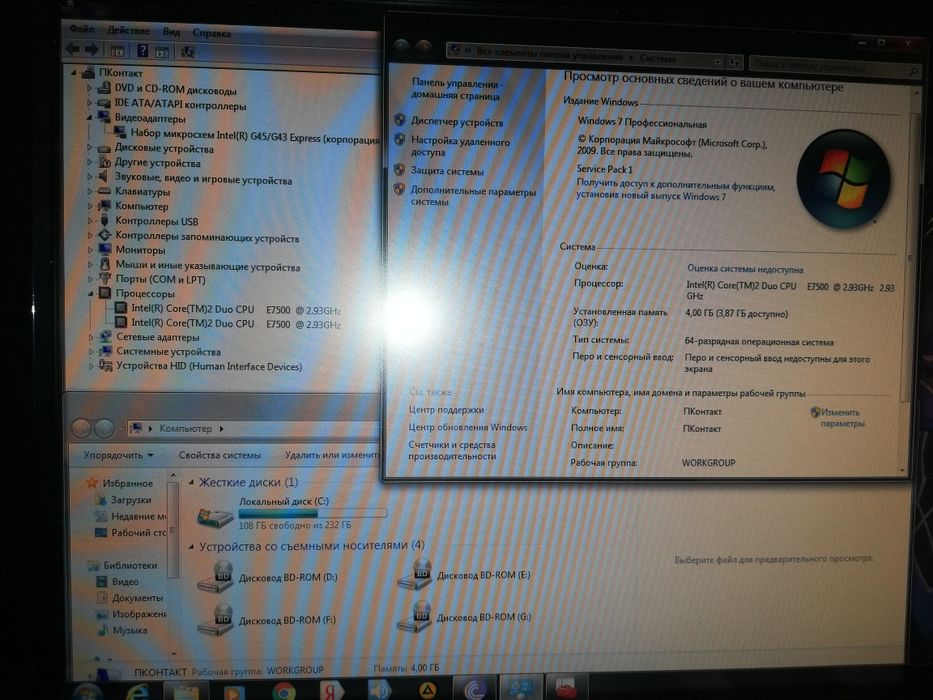Click Получить доступ к дополнительным функциям link

(x=675, y=190)
